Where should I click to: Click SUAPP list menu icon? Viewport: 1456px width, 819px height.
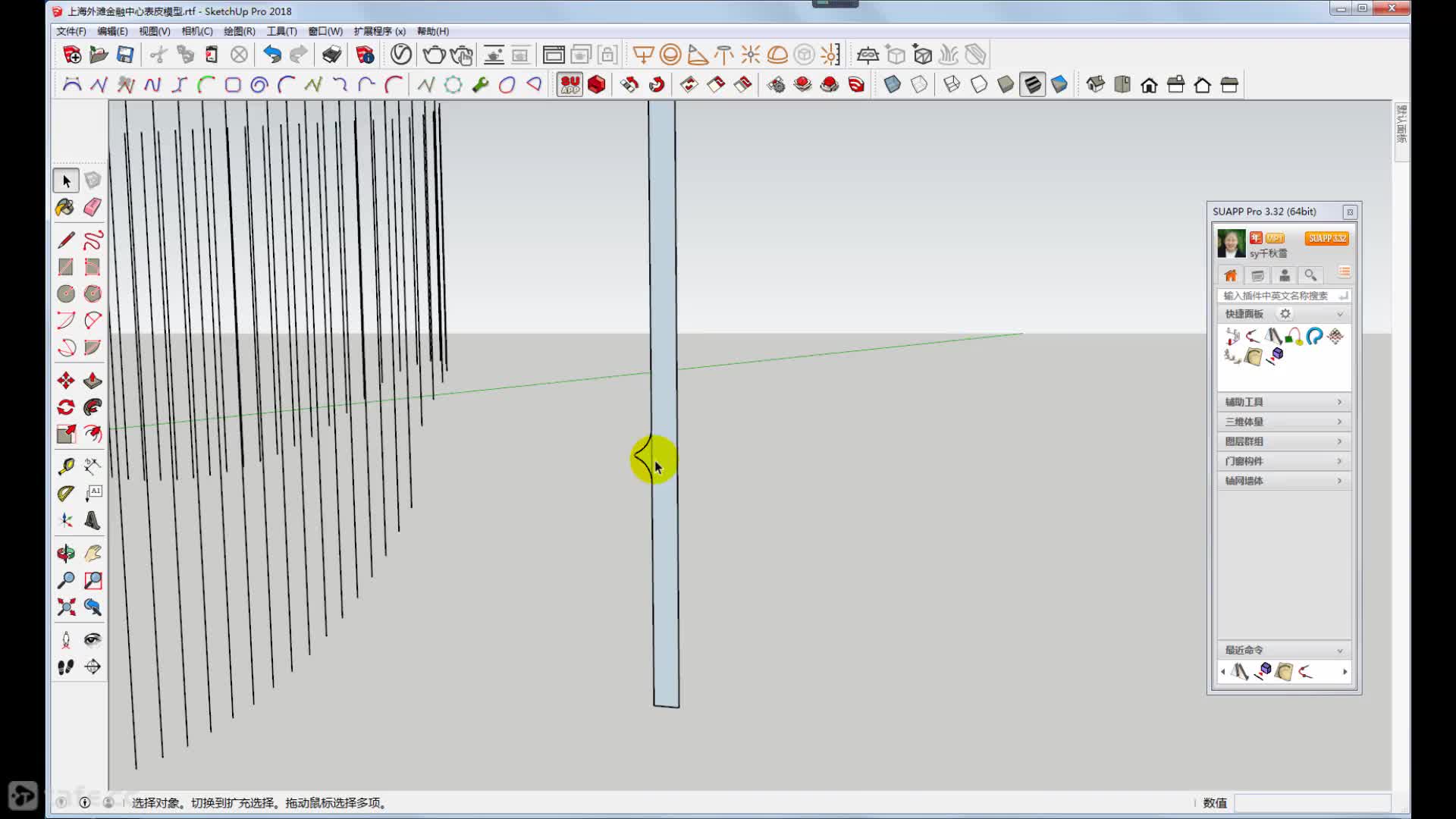(1344, 272)
